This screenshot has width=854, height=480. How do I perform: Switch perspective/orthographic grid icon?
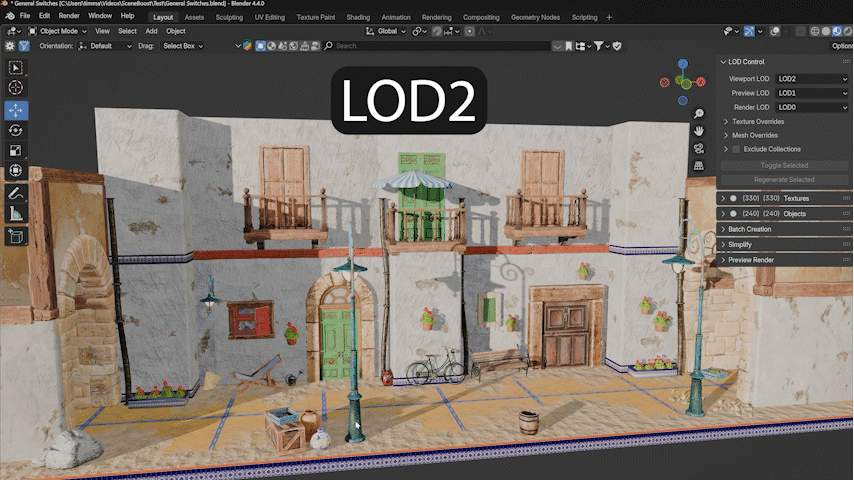click(699, 165)
